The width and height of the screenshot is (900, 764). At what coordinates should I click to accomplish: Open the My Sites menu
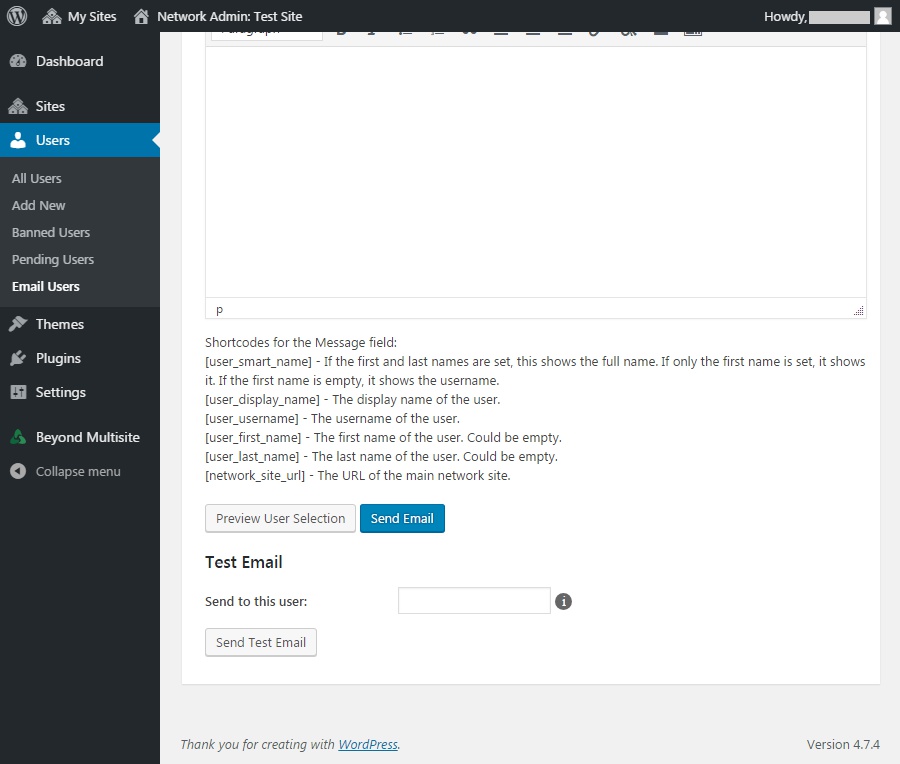click(x=79, y=15)
